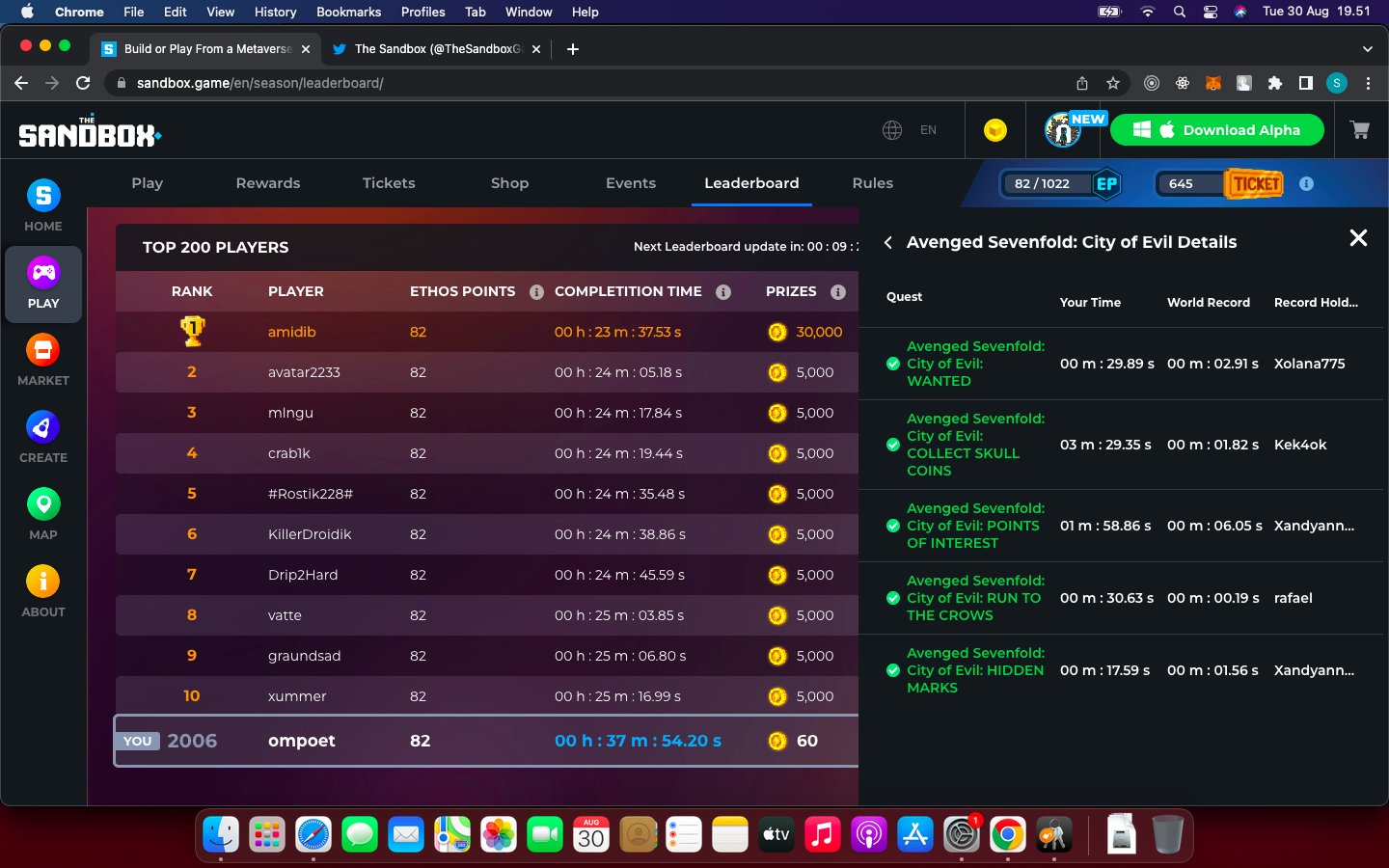Image resolution: width=1389 pixels, height=868 pixels.
Task: Open the Shop tab
Action: tap(509, 183)
